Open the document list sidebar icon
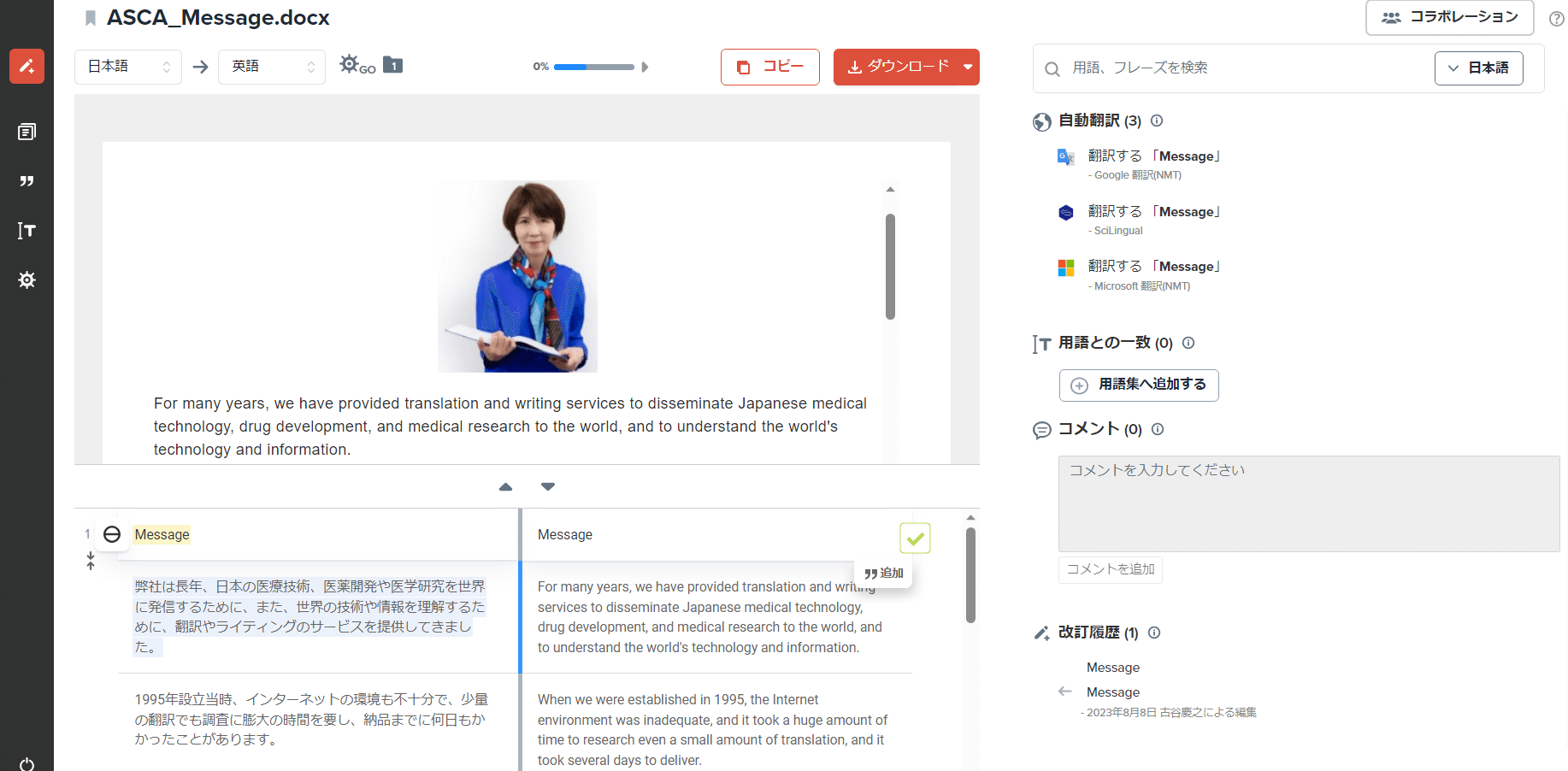The width and height of the screenshot is (1568, 771). [x=27, y=132]
